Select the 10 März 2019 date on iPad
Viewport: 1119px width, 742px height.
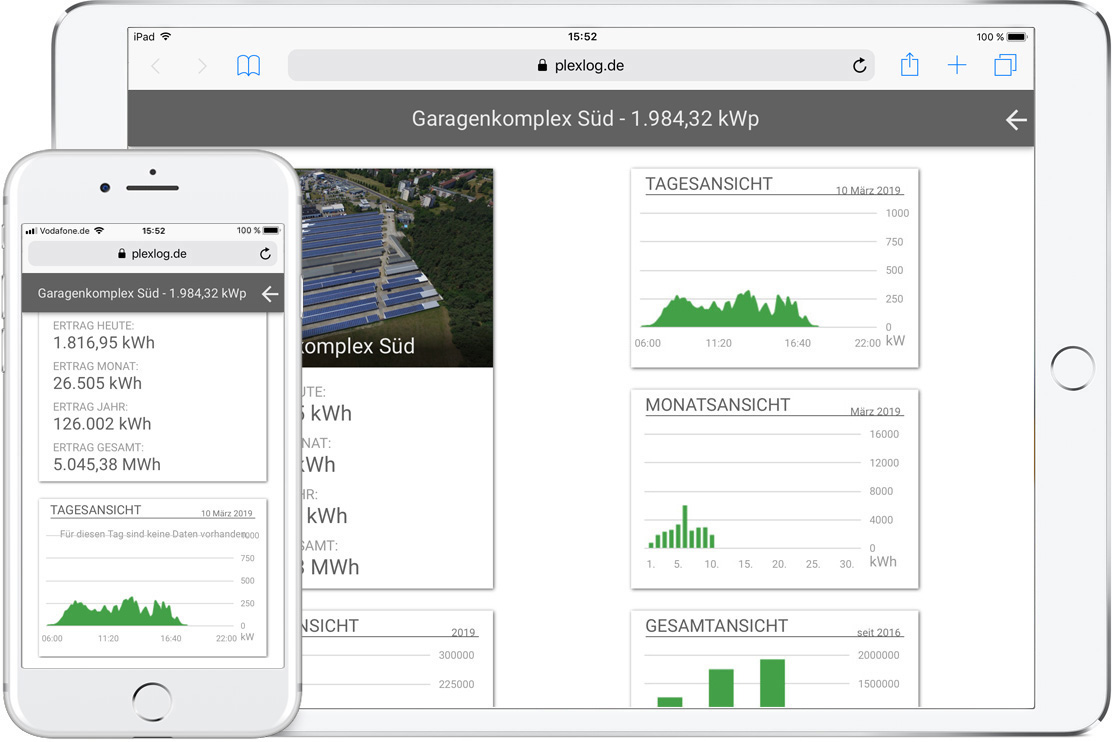pos(868,190)
